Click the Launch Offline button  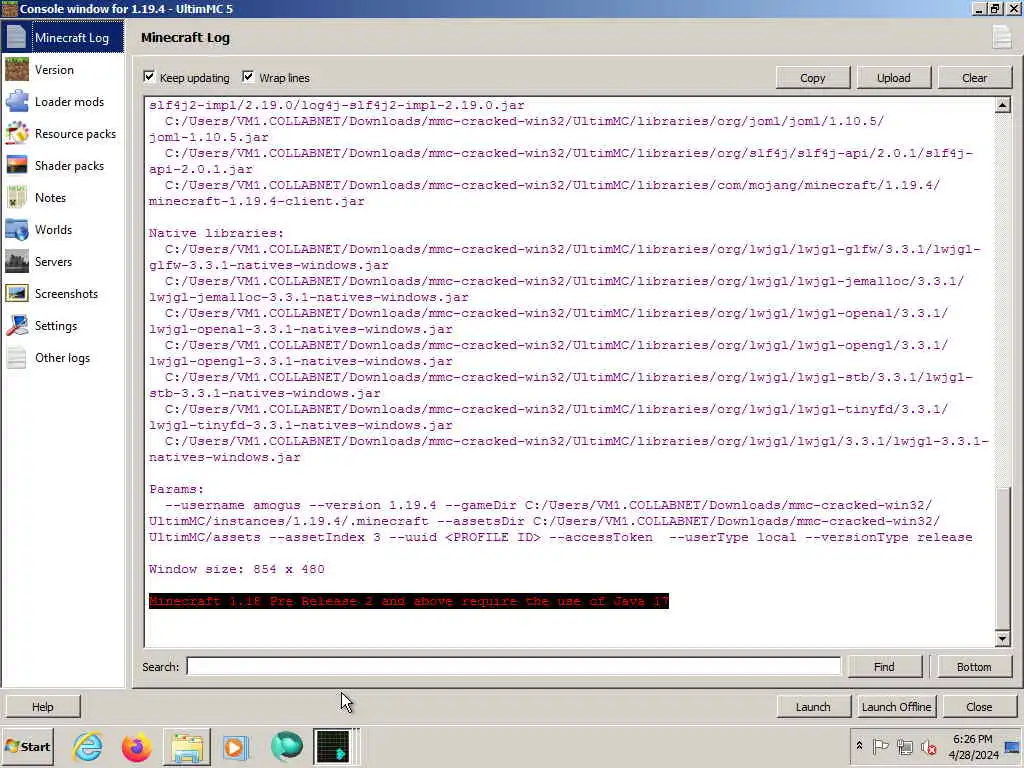click(896, 707)
